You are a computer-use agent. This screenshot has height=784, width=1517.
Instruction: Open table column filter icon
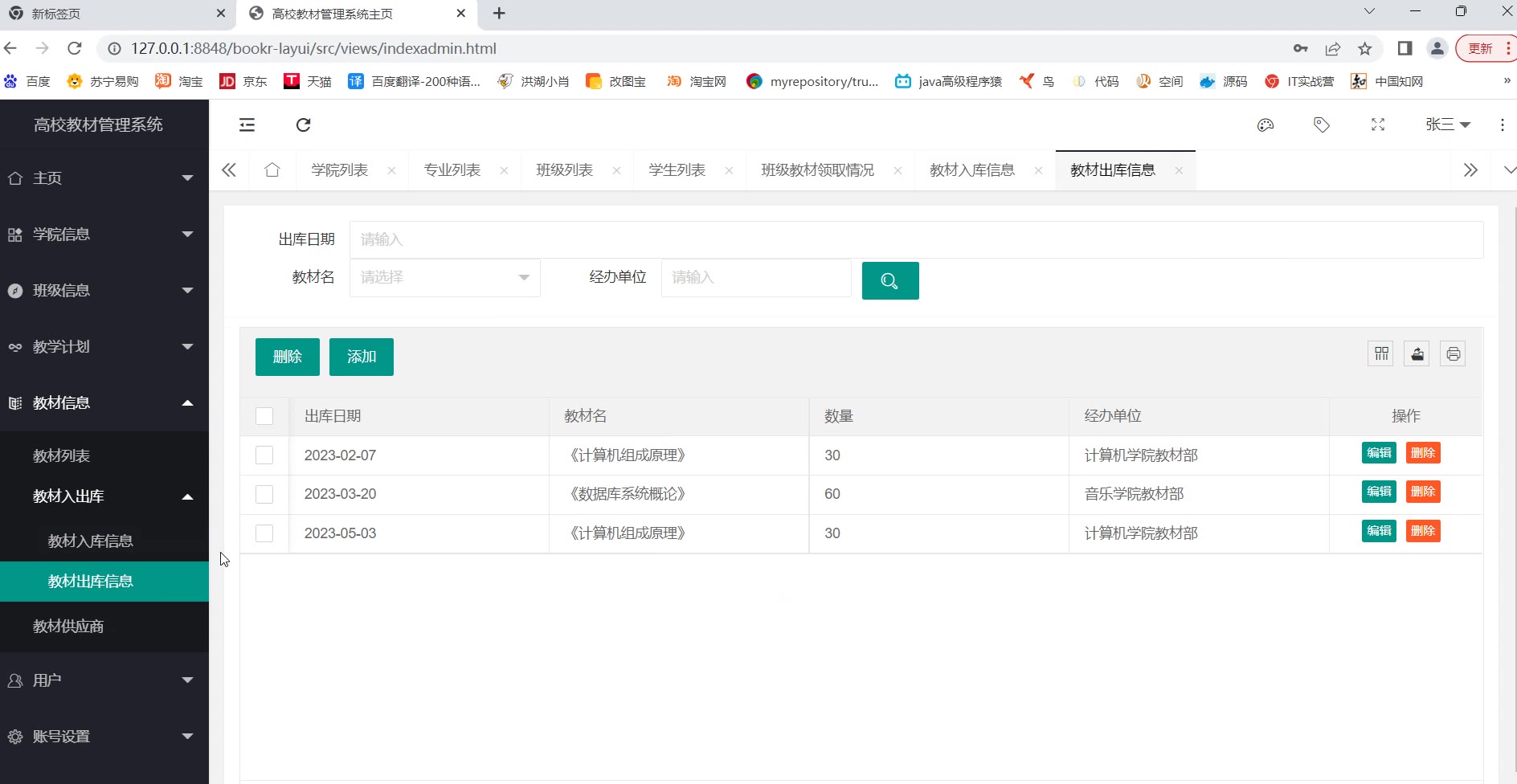[x=1381, y=353]
